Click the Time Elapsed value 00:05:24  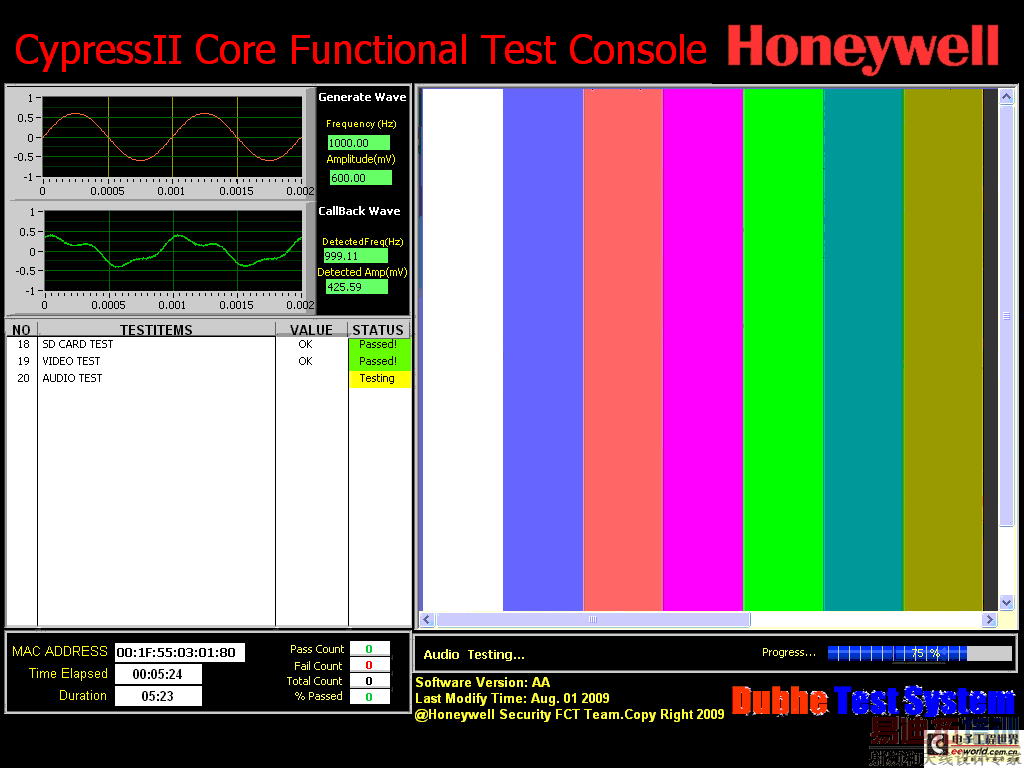[158, 674]
